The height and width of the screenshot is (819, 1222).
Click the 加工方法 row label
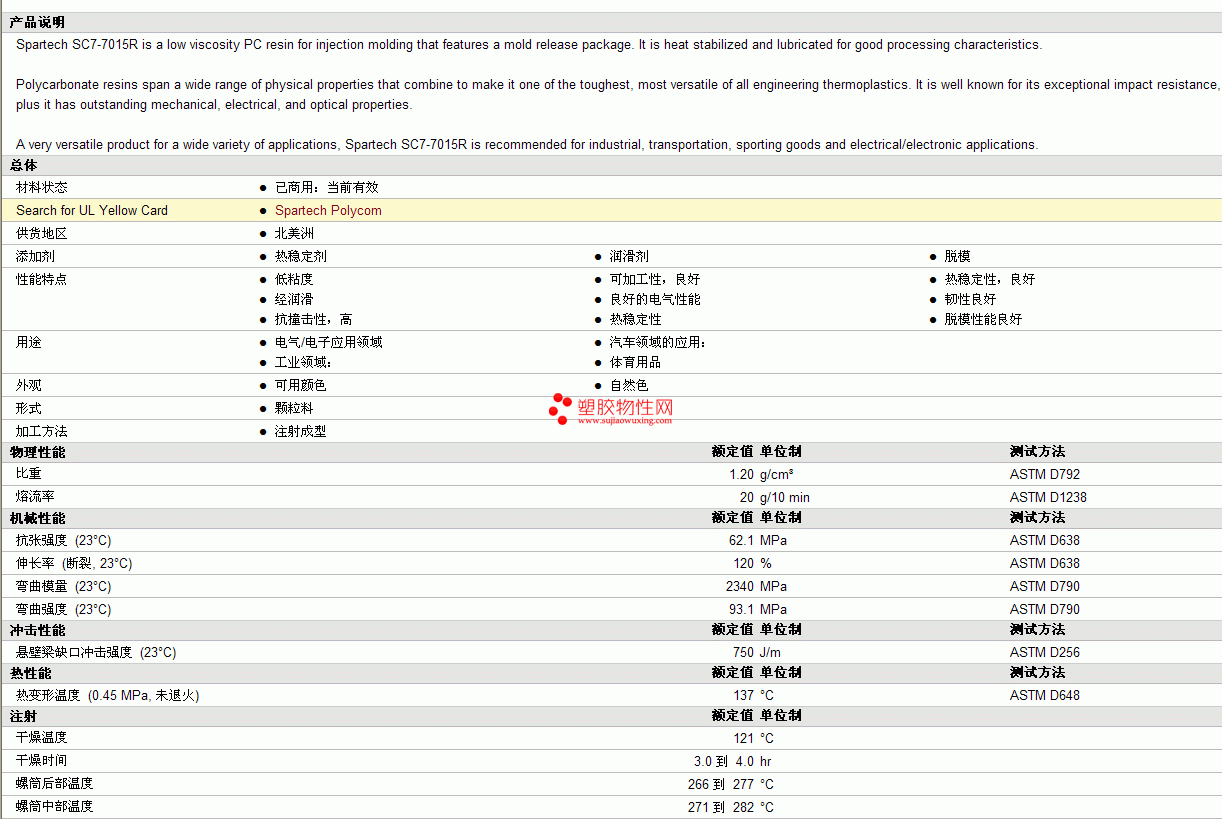coord(42,431)
